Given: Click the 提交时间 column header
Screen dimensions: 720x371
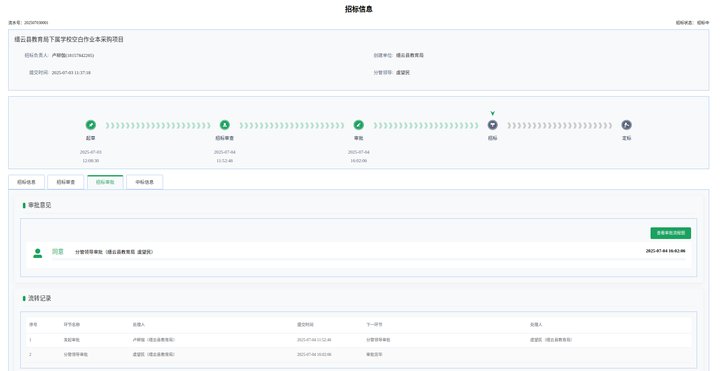Looking at the screenshot, I should [x=305, y=325].
